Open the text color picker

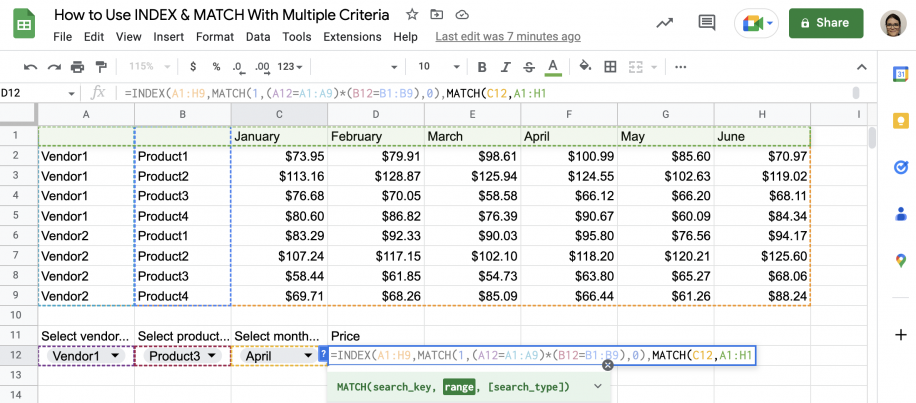coord(553,67)
